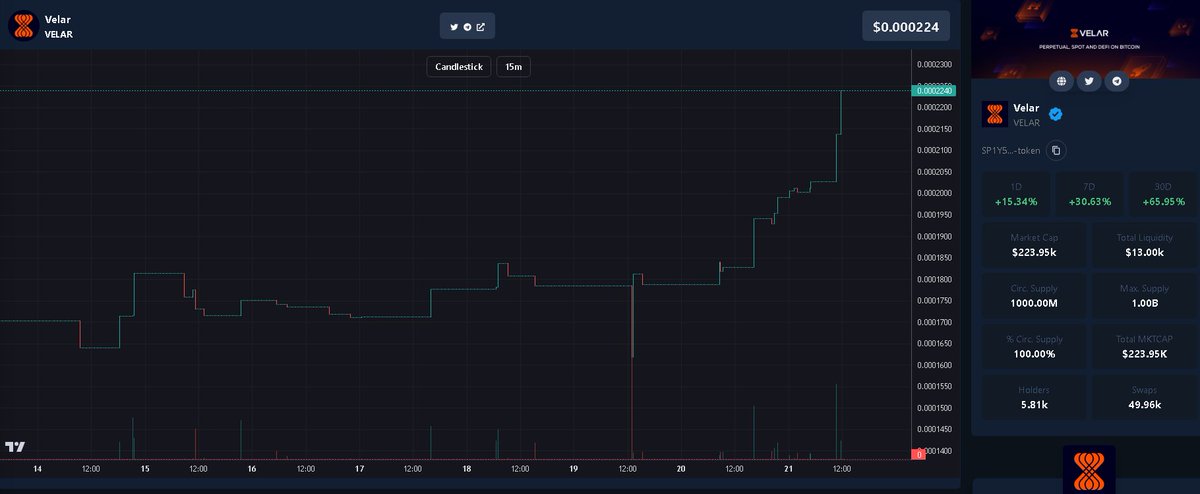Click the VELAR ticker text in the header
The image size is (1200, 494).
coord(59,35)
